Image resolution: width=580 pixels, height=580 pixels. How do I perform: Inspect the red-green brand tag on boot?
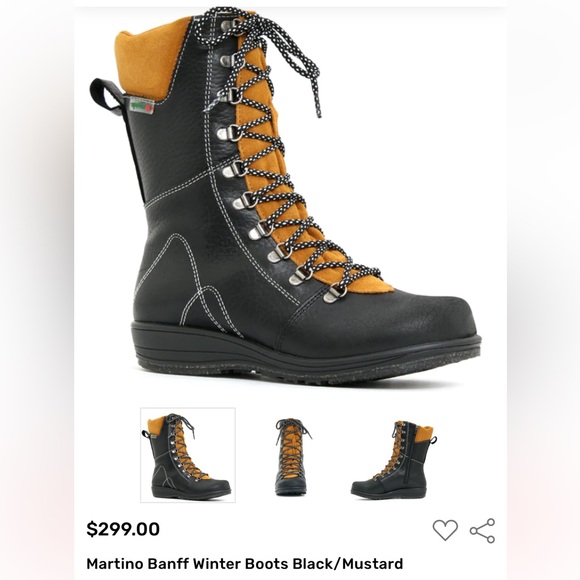142,105
